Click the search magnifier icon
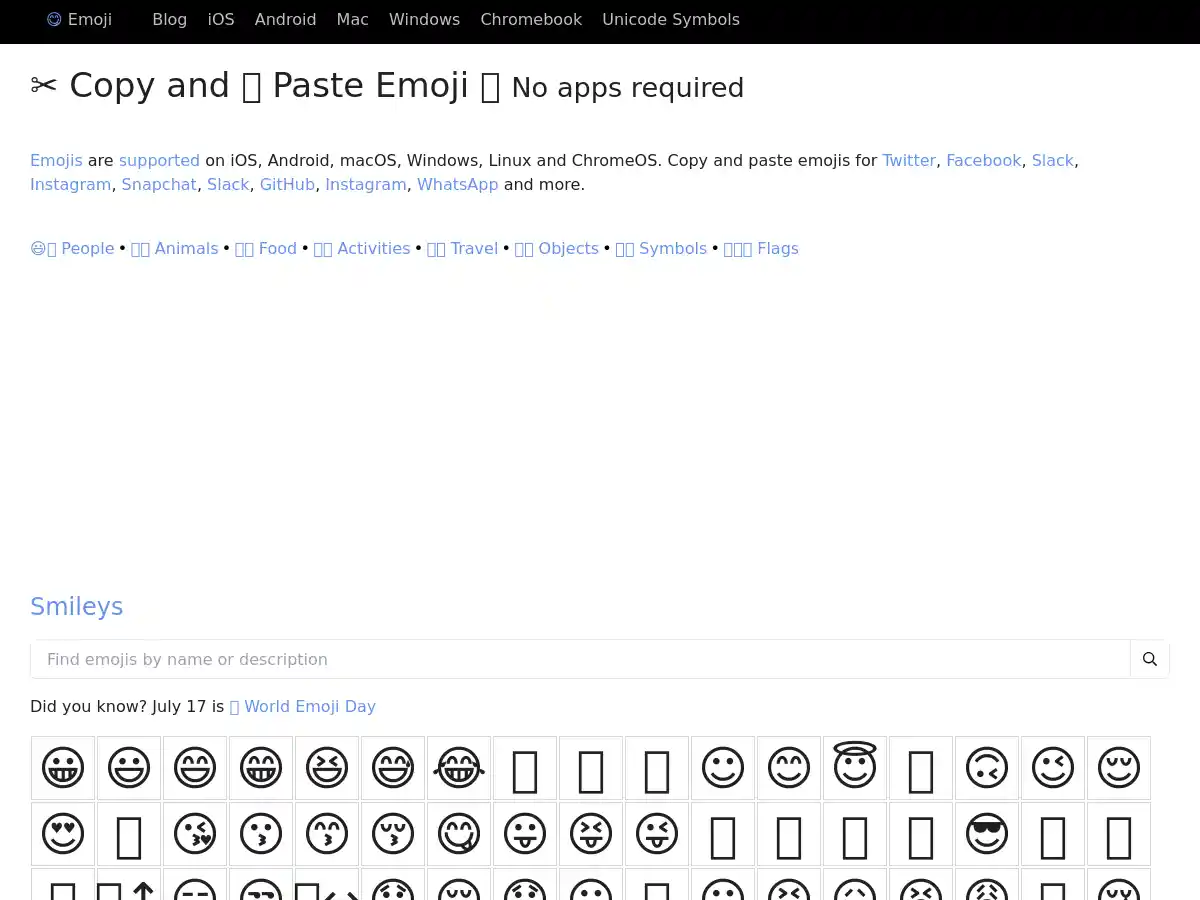This screenshot has width=1200, height=900. pos(1149,659)
